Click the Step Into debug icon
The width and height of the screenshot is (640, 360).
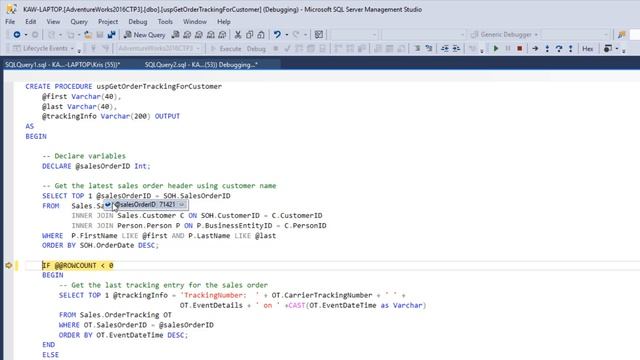coord(547,49)
